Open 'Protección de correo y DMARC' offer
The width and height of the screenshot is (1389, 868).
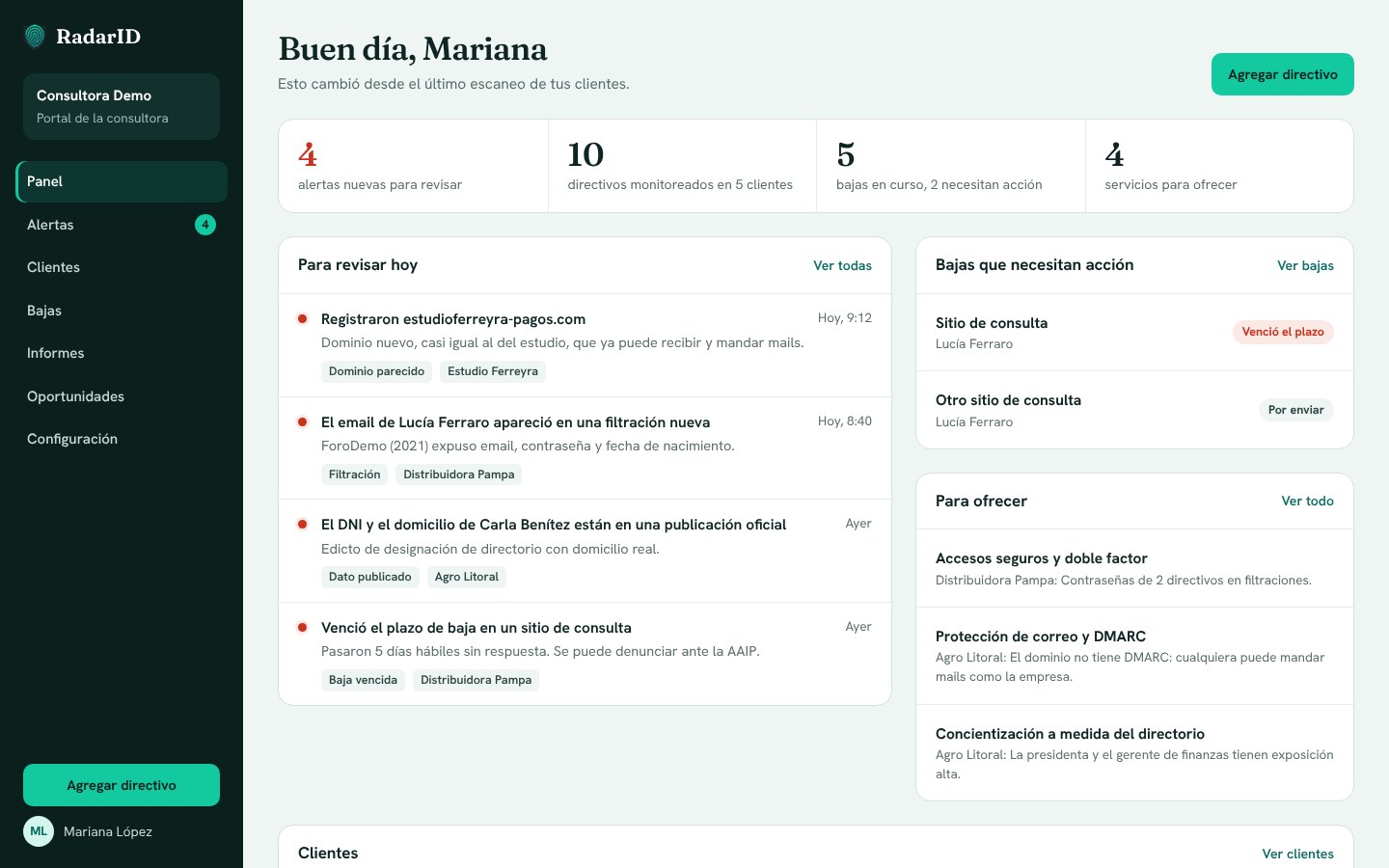tap(1134, 656)
